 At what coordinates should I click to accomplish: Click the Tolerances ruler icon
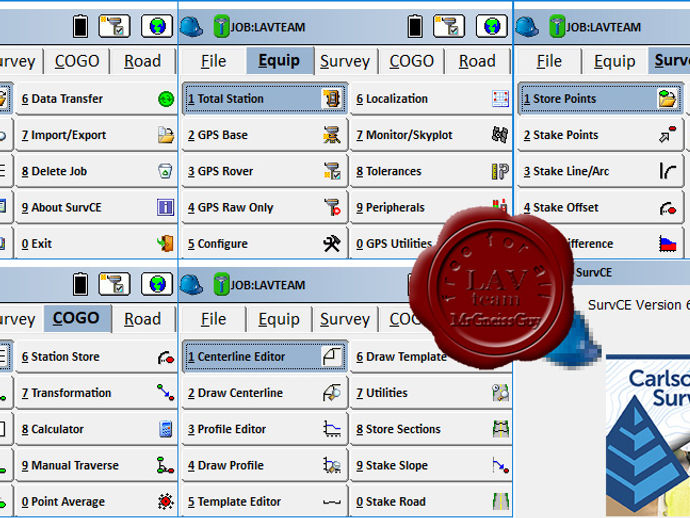point(500,171)
